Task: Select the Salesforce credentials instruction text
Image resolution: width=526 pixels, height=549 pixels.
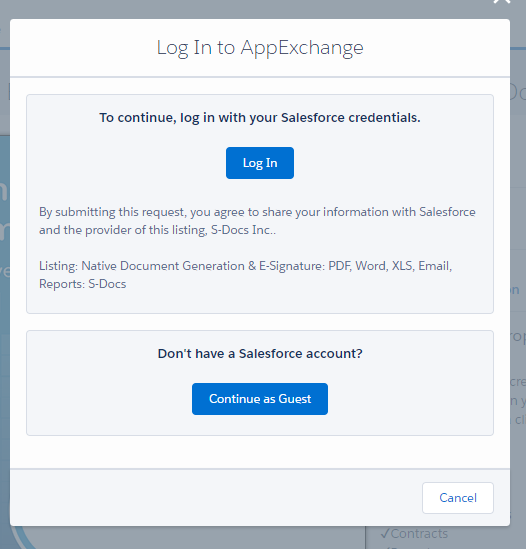Action: tap(259, 118)
